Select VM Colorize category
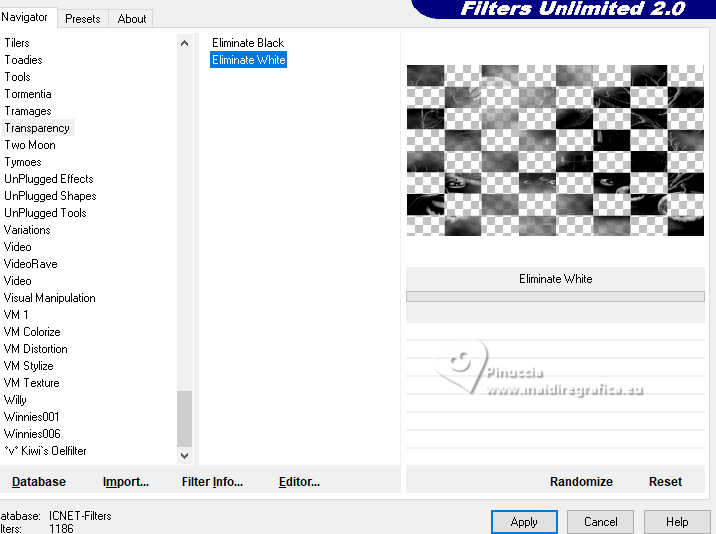716x534 pixels. 32,332
